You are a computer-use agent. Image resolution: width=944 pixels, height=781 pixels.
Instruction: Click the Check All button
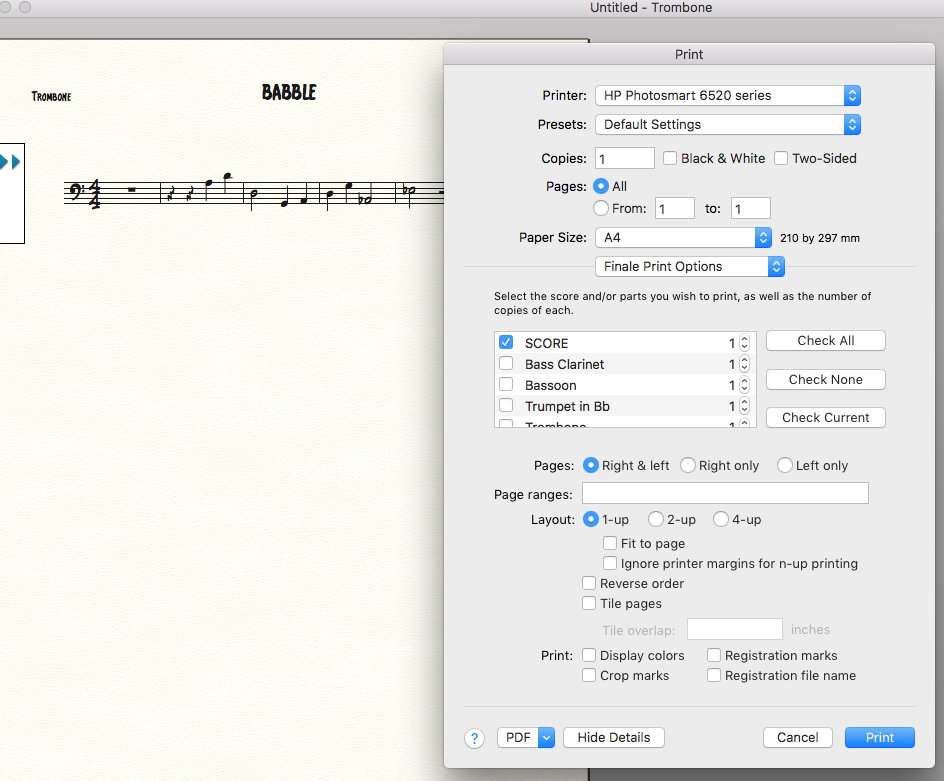[x=825, y=340]
